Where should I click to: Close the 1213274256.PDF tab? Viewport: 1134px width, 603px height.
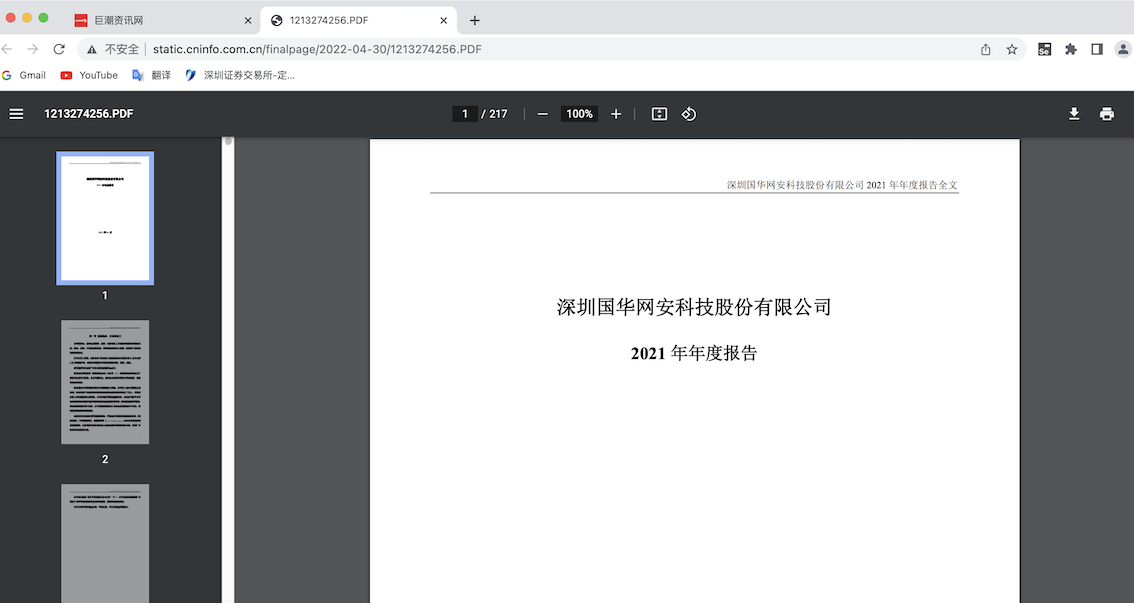[443, 20]
